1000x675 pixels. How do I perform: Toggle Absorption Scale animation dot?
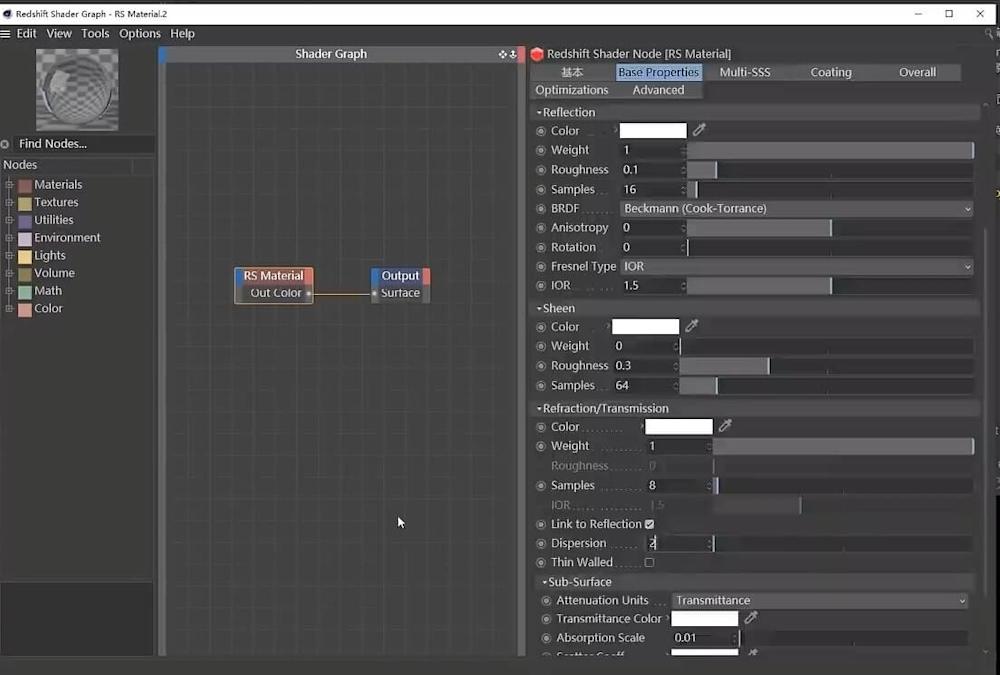(546, 638)
